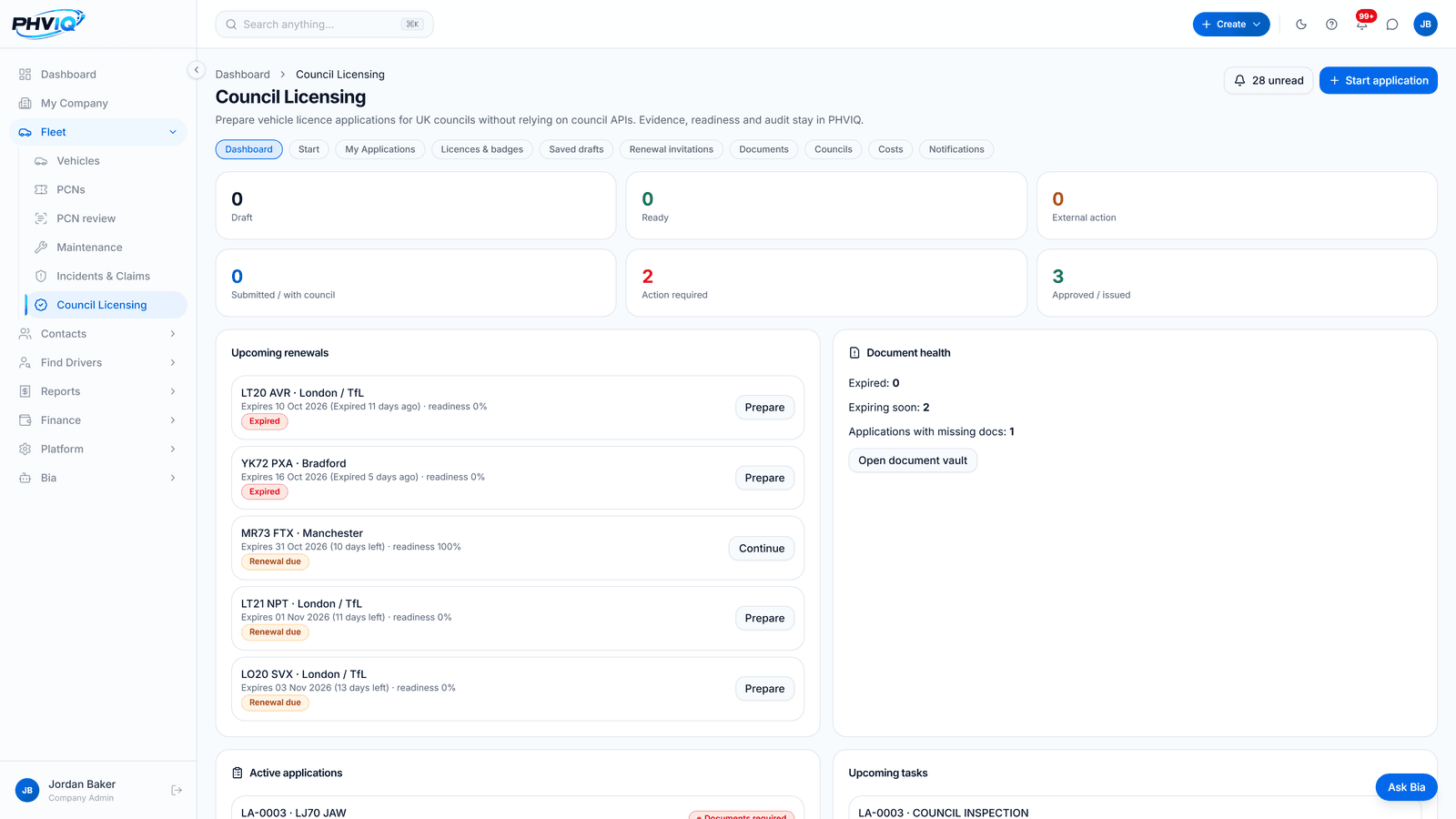Image resolution: width=1456 pixels, height=819 pixels.
Task: Click the log out icon beside Jordan Baker
Action: point(177,790)
